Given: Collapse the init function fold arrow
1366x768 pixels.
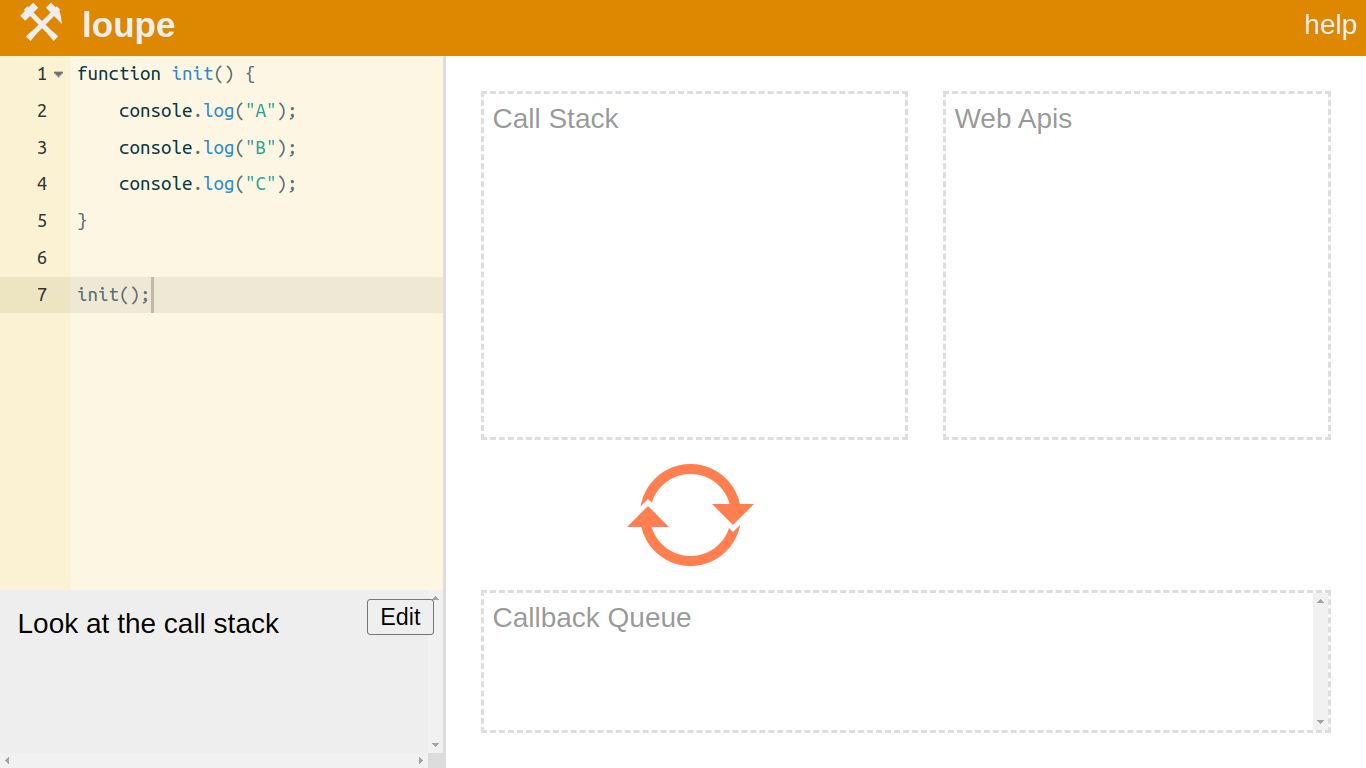Looking at the screenshot, I should 59,74.
